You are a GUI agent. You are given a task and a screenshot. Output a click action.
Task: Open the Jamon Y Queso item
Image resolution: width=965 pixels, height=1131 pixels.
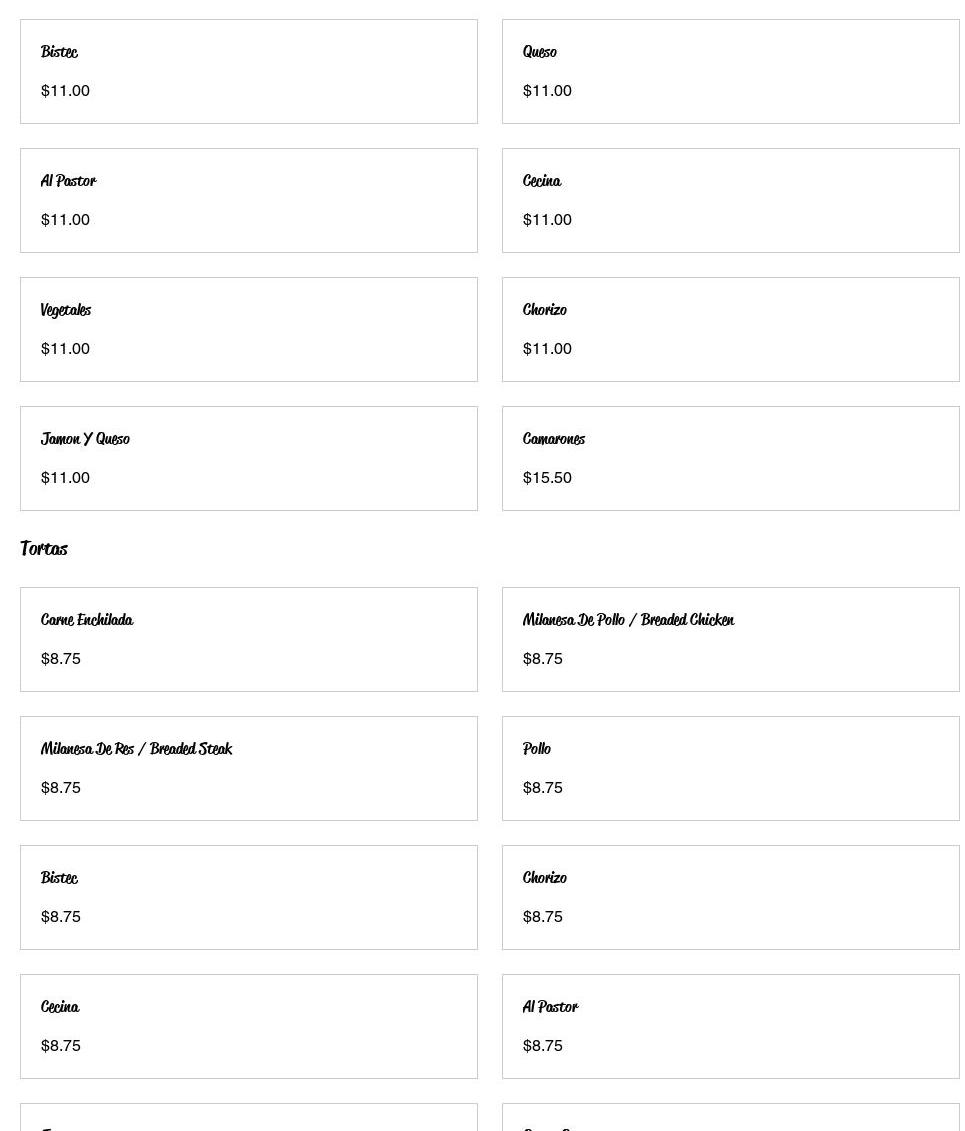[x=248, y=458]
